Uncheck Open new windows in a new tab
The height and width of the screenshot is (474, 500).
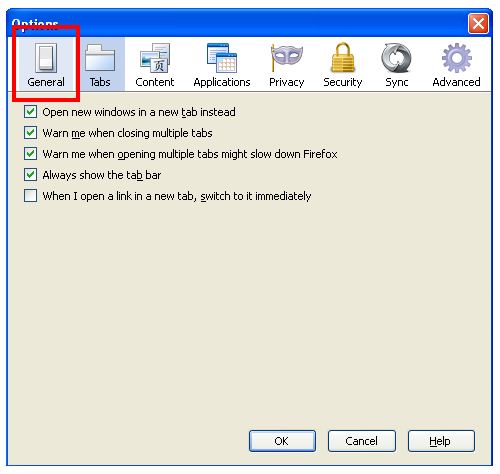coord(30,112)
